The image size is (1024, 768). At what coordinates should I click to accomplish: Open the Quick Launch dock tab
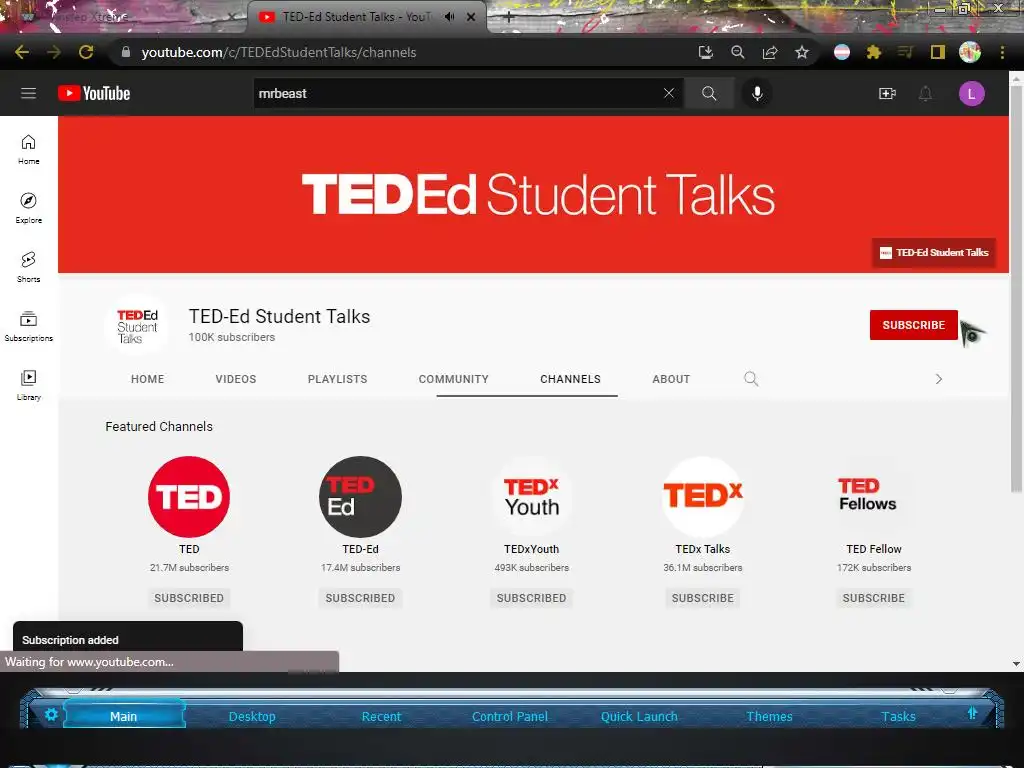(x=639, y=716)
